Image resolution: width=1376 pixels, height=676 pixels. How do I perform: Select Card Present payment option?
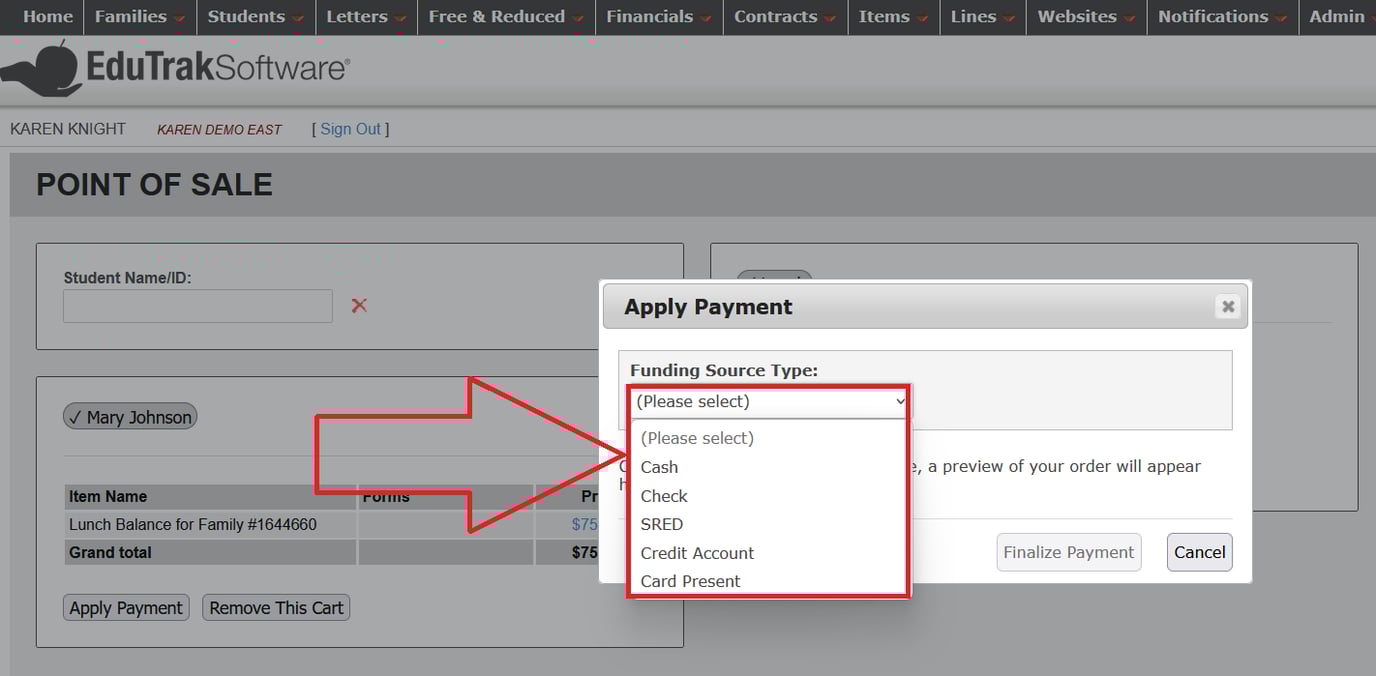[690, 581]
